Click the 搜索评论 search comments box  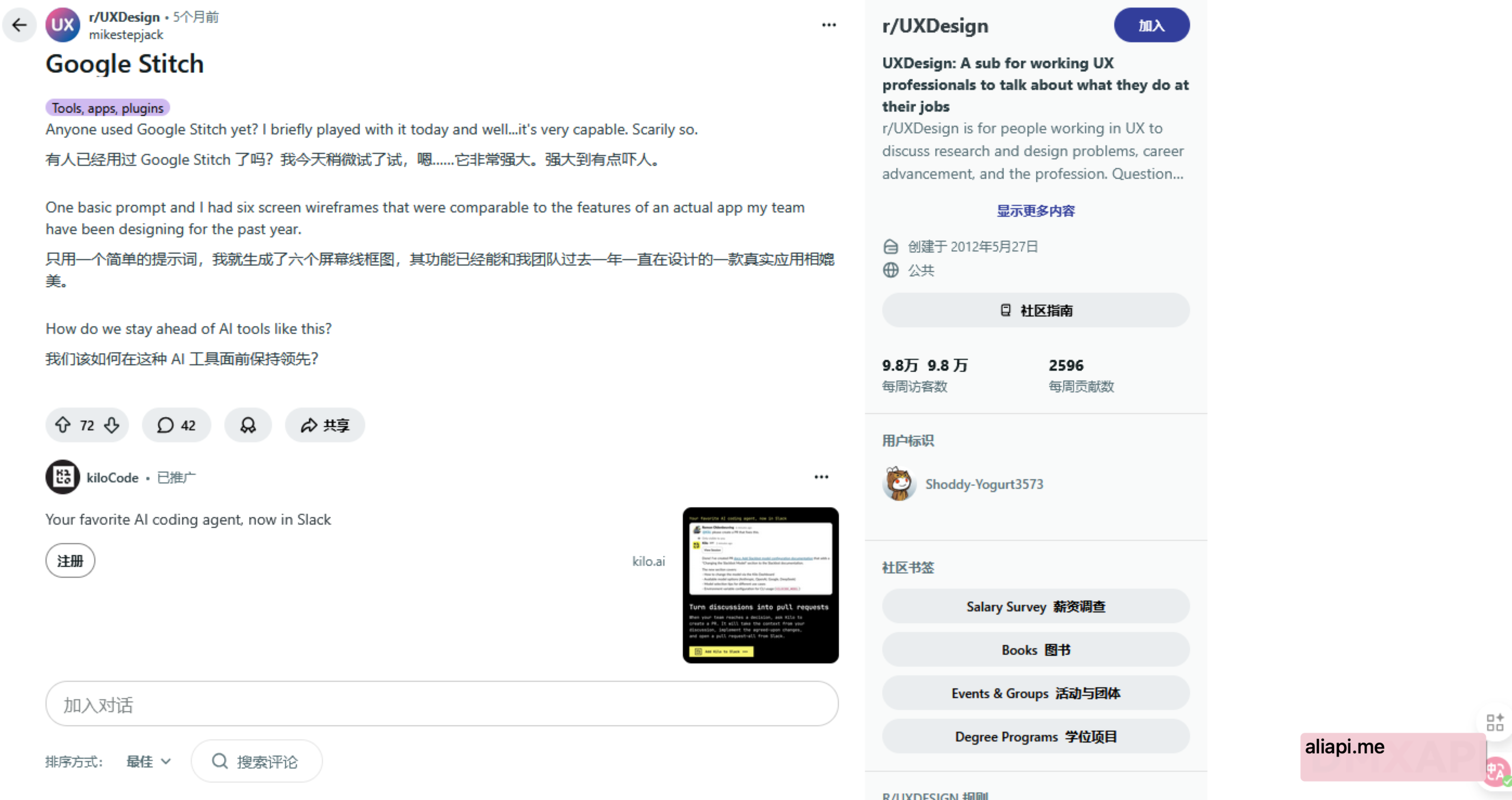[x=257, y=761]
